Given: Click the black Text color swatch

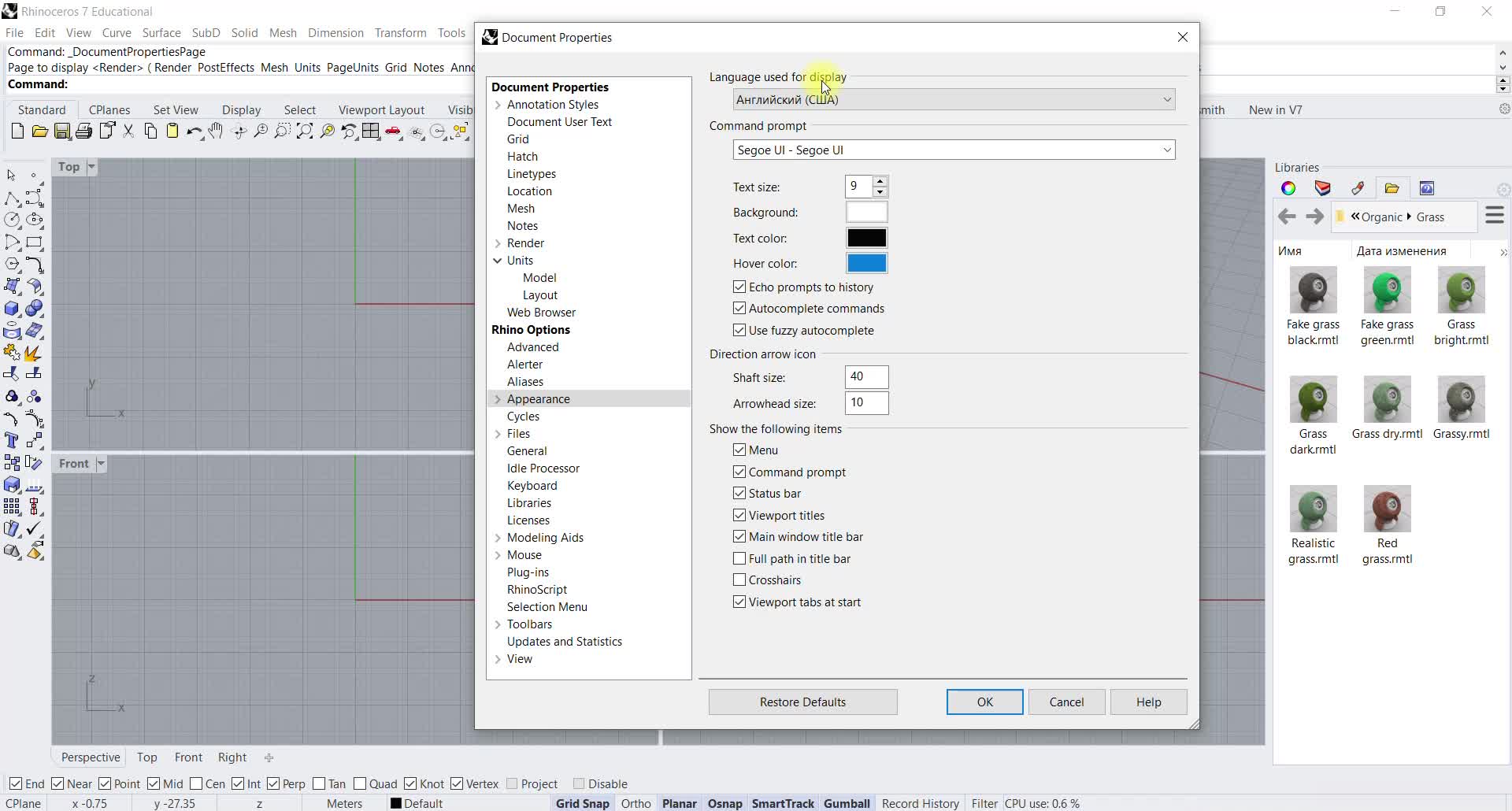Looking at the screenshot, I should coord(866,238).
